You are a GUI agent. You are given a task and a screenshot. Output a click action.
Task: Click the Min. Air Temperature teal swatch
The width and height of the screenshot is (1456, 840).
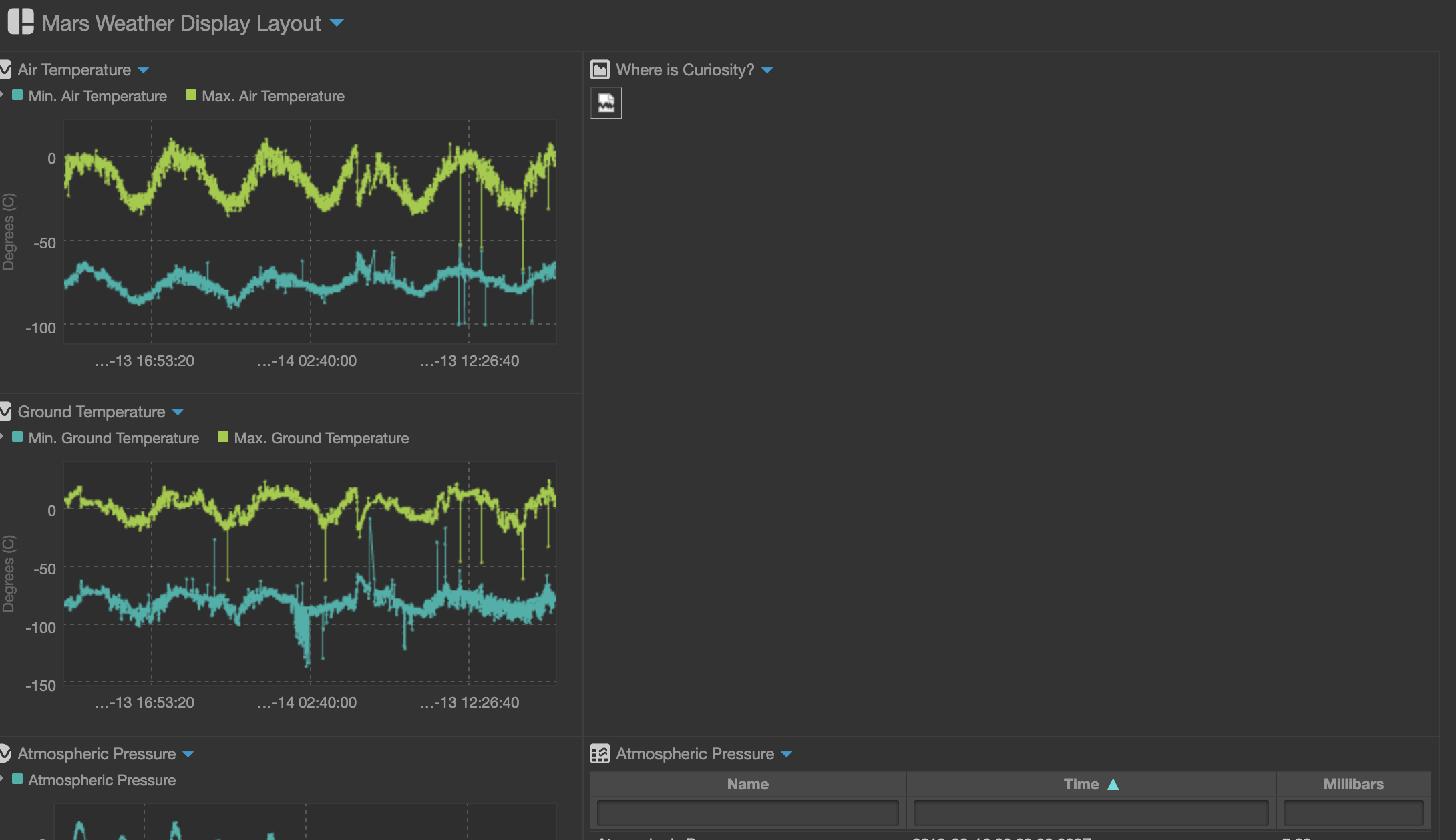18,95
